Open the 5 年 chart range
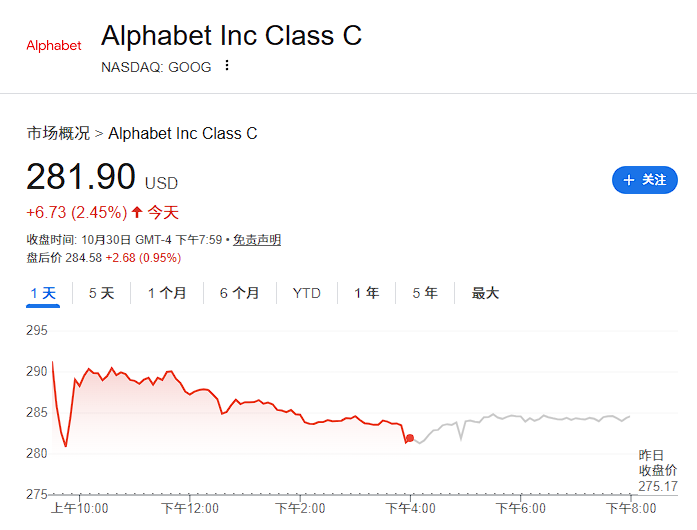 click(x=424, y=293)
